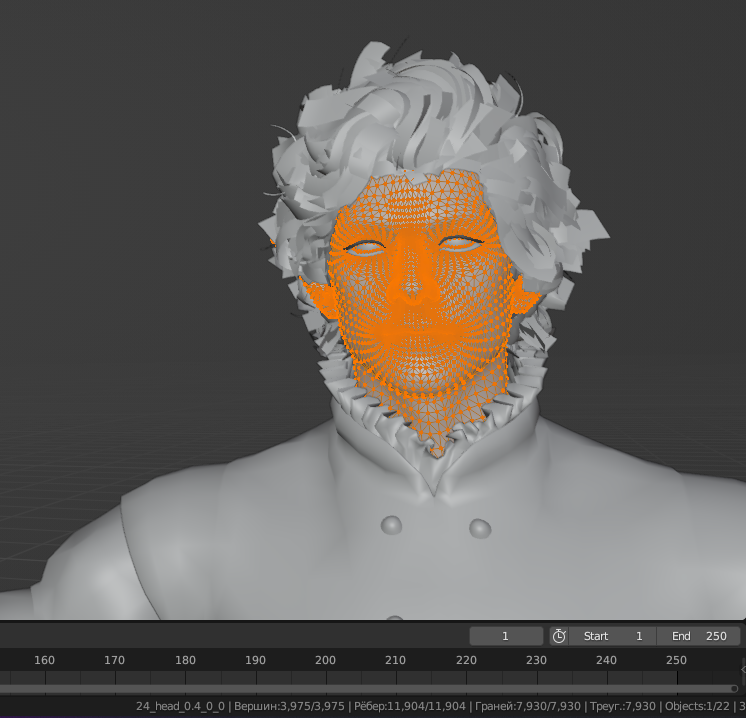Click the End frame field showing 250
The width and height of the screenshot is (746, 718).
tap(698, 636)
